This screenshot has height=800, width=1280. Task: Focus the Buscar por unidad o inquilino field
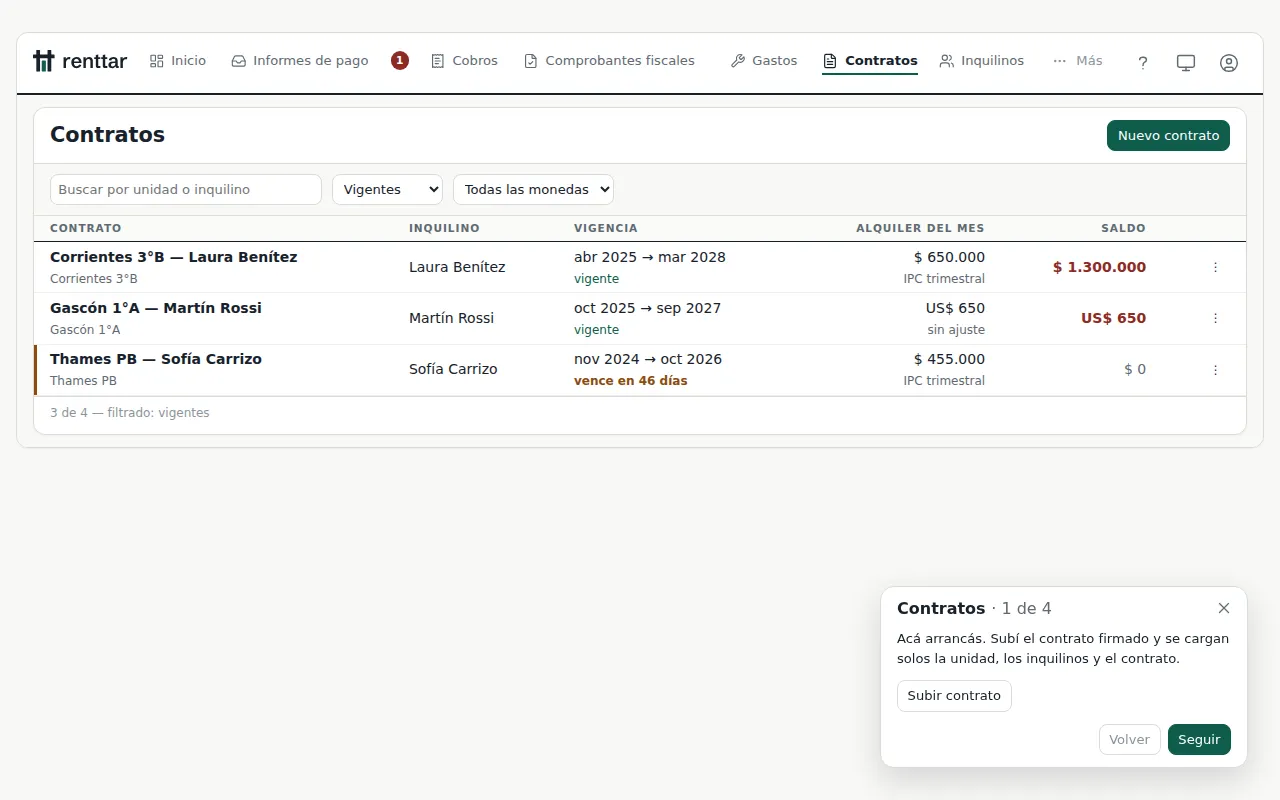coord(186,189)
